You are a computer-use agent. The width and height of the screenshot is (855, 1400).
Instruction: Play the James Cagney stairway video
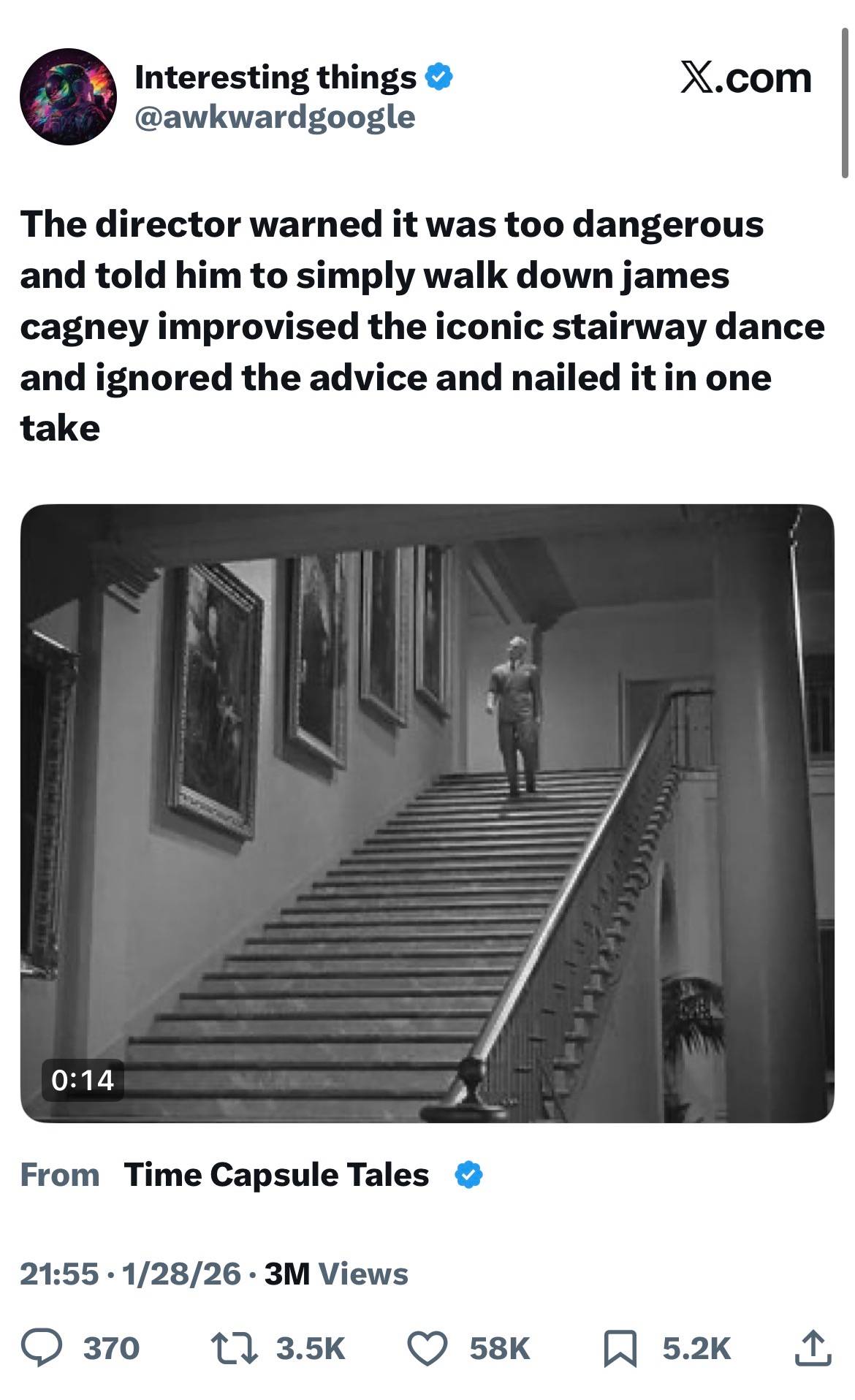pos(427,813)
